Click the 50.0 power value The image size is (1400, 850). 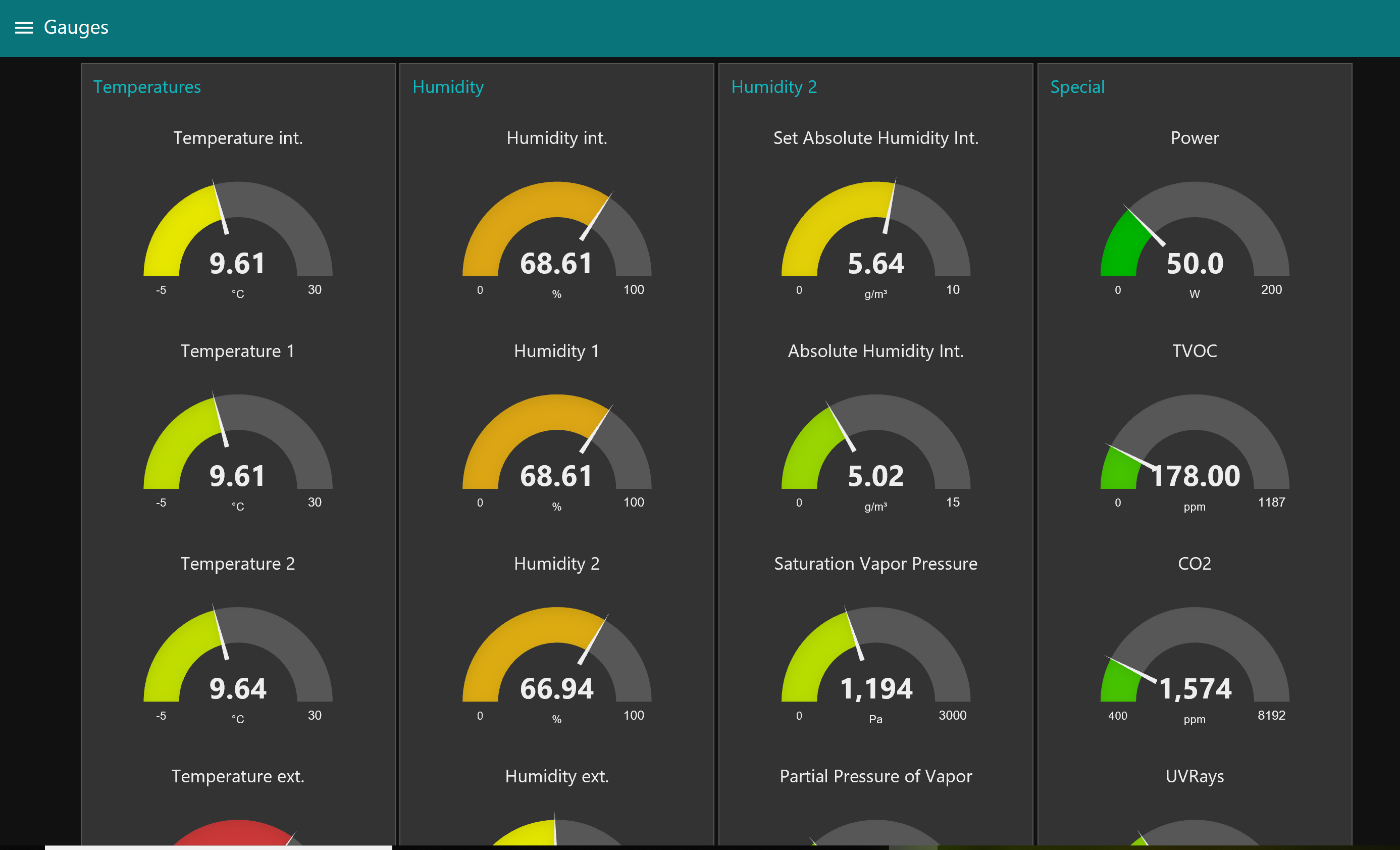click(x=1195, y=264)
